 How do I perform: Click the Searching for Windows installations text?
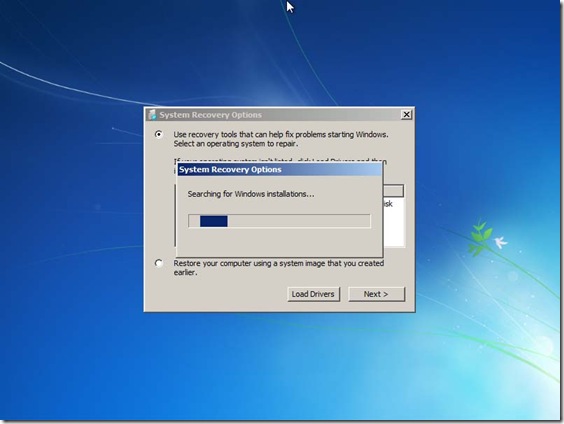pyautogui.click(x=251, y=194)
